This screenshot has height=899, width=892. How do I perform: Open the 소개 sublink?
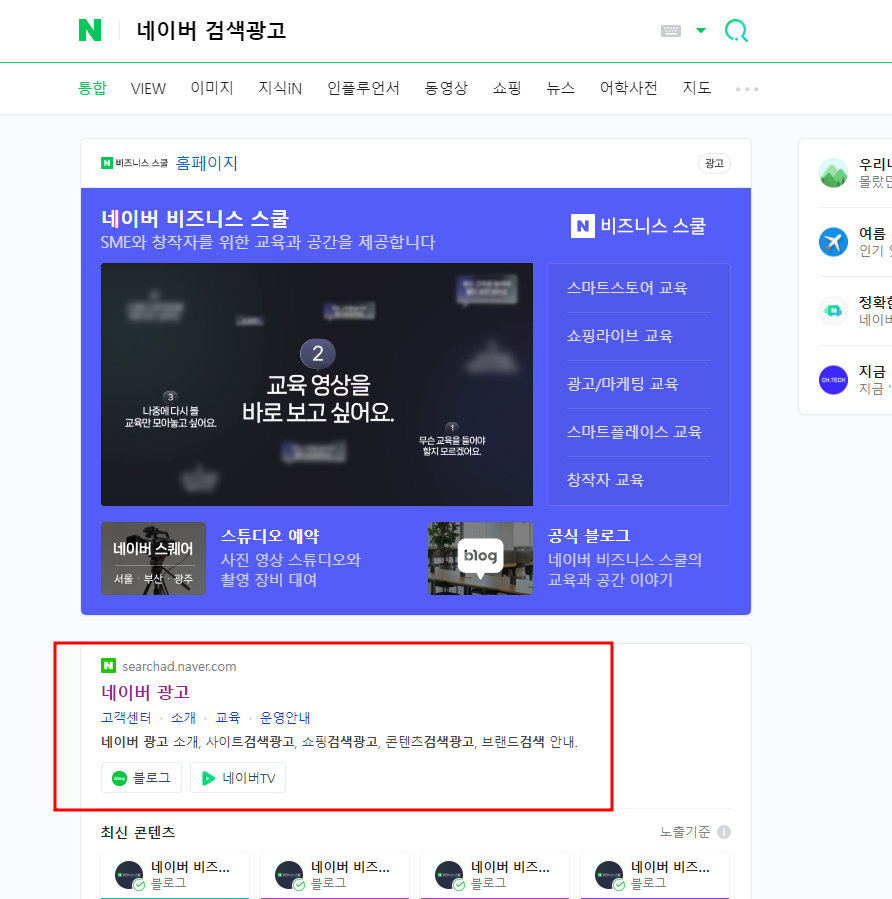[x=183, y=717]
